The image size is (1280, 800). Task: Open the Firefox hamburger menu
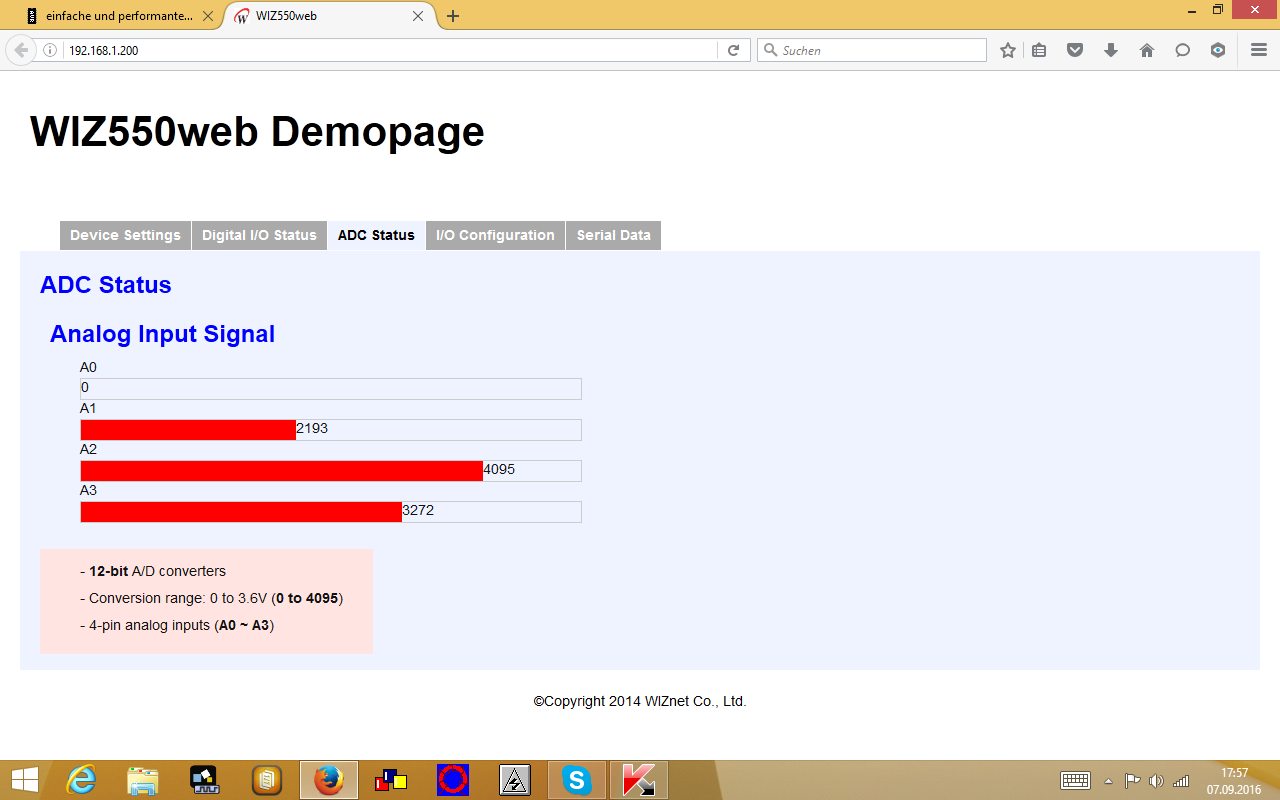(1259, 50)
